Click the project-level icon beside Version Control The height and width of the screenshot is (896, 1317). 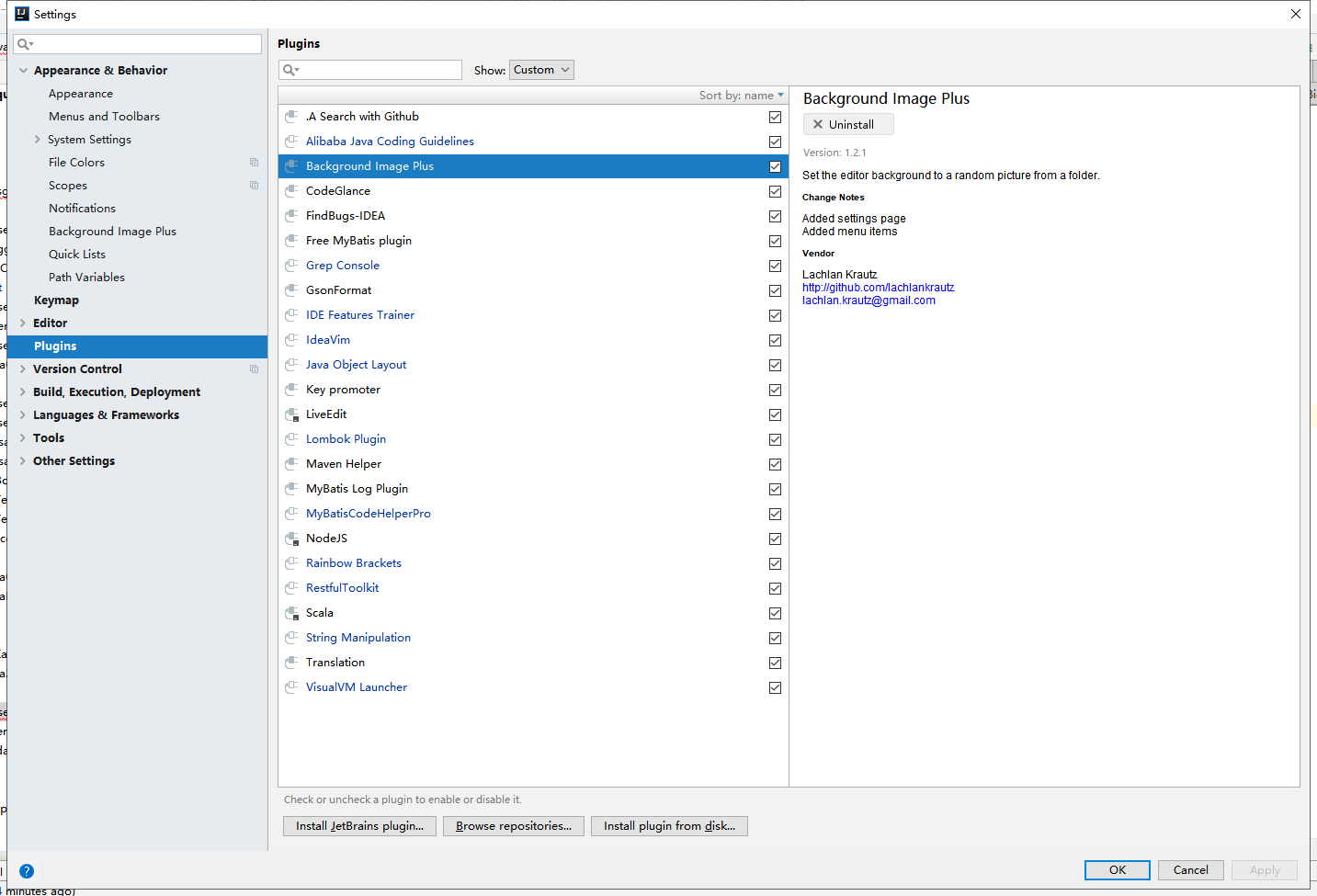(x=255, y=369)
